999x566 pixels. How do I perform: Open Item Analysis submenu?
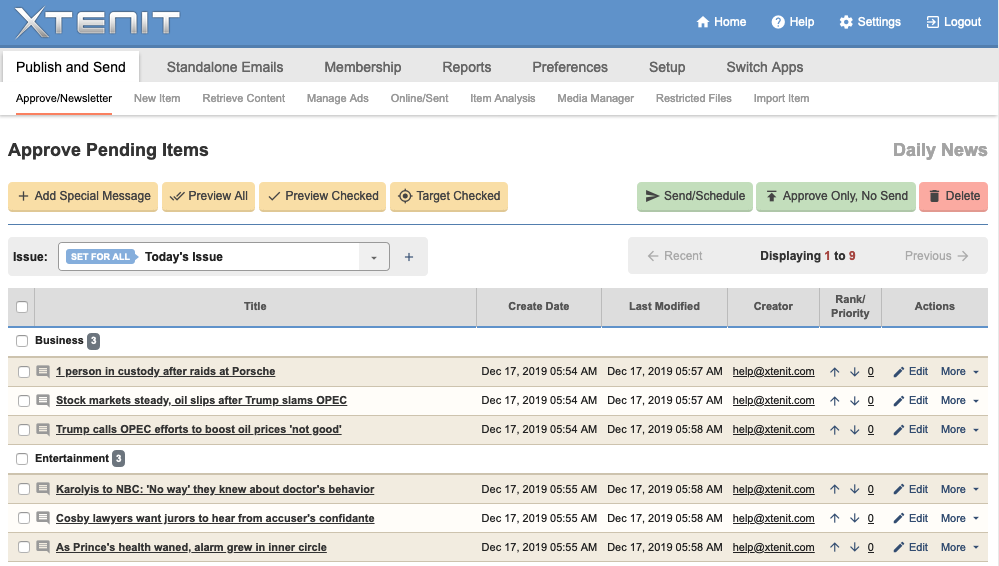[503, 98]
